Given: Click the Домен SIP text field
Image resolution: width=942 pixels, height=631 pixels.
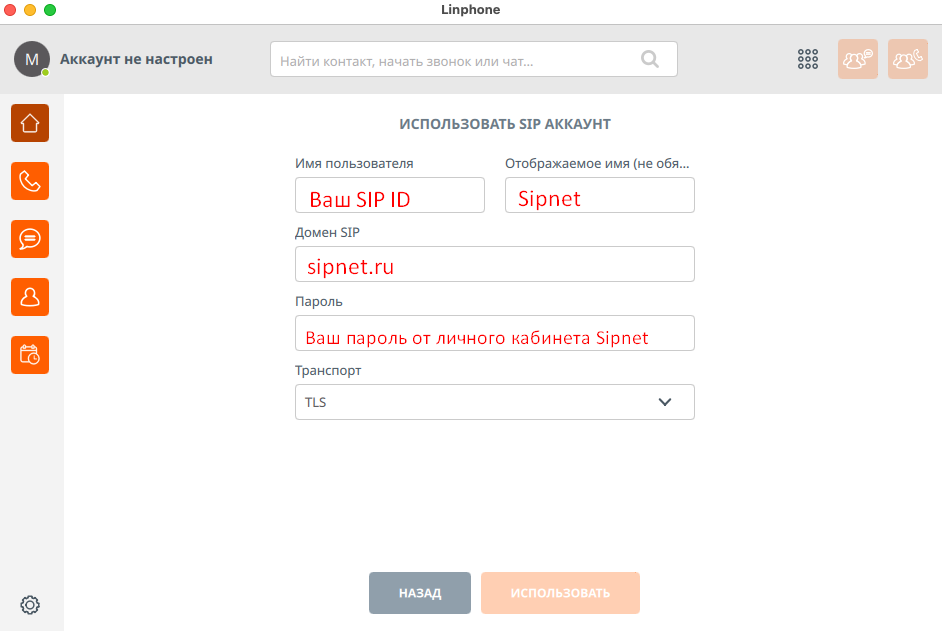Looking at the screenshot, I should [494, 265].
